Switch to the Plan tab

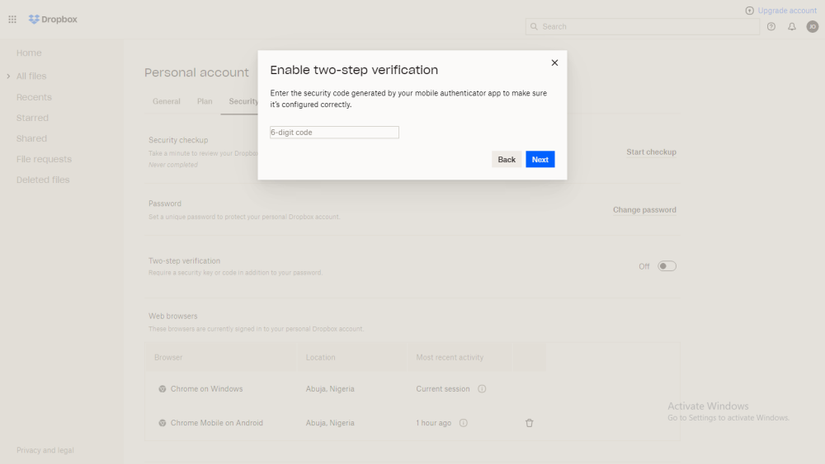pyautogui.click(x=204, y=101)
